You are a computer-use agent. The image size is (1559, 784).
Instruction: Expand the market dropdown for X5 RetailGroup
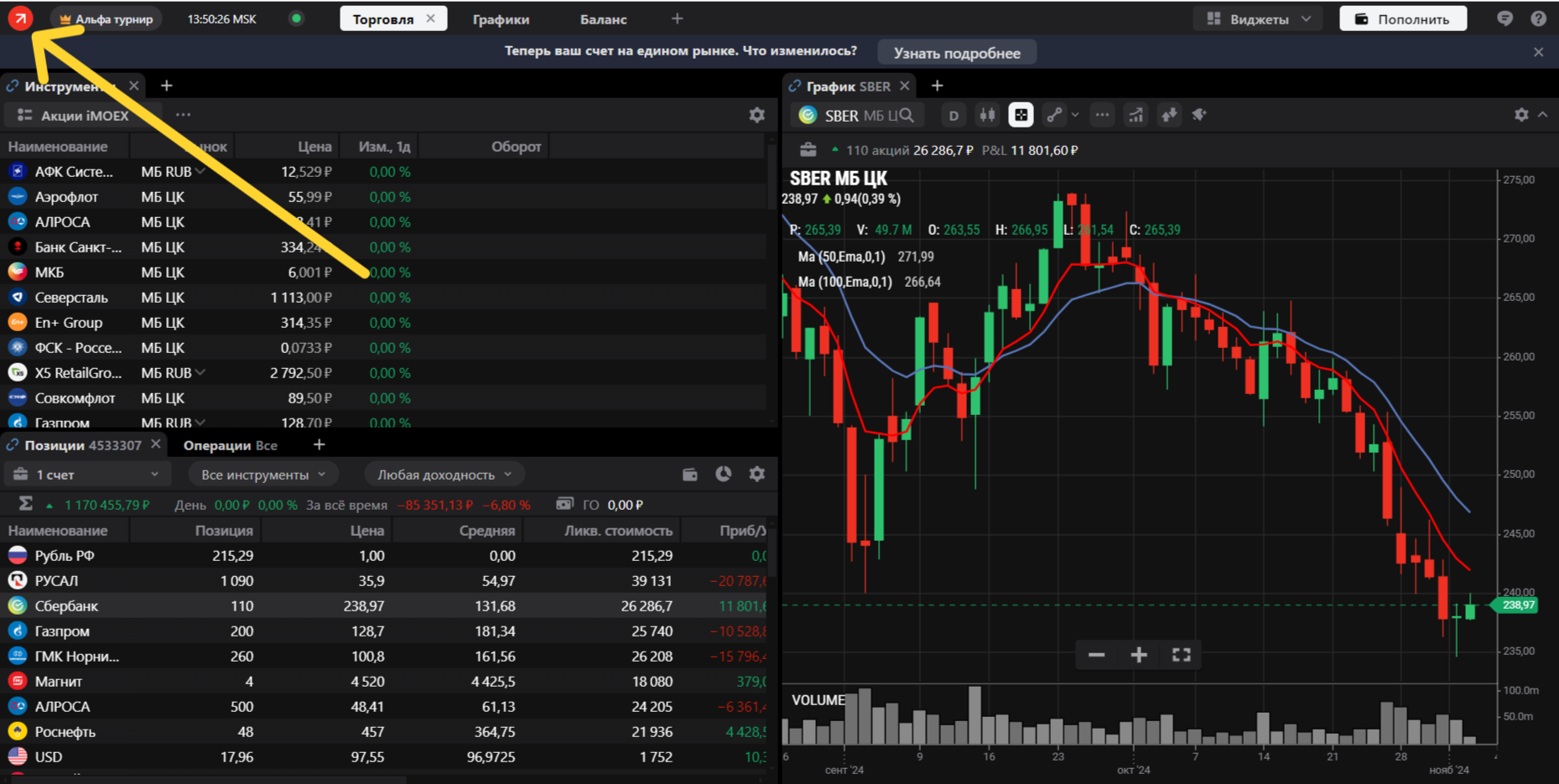click(200, 372)
